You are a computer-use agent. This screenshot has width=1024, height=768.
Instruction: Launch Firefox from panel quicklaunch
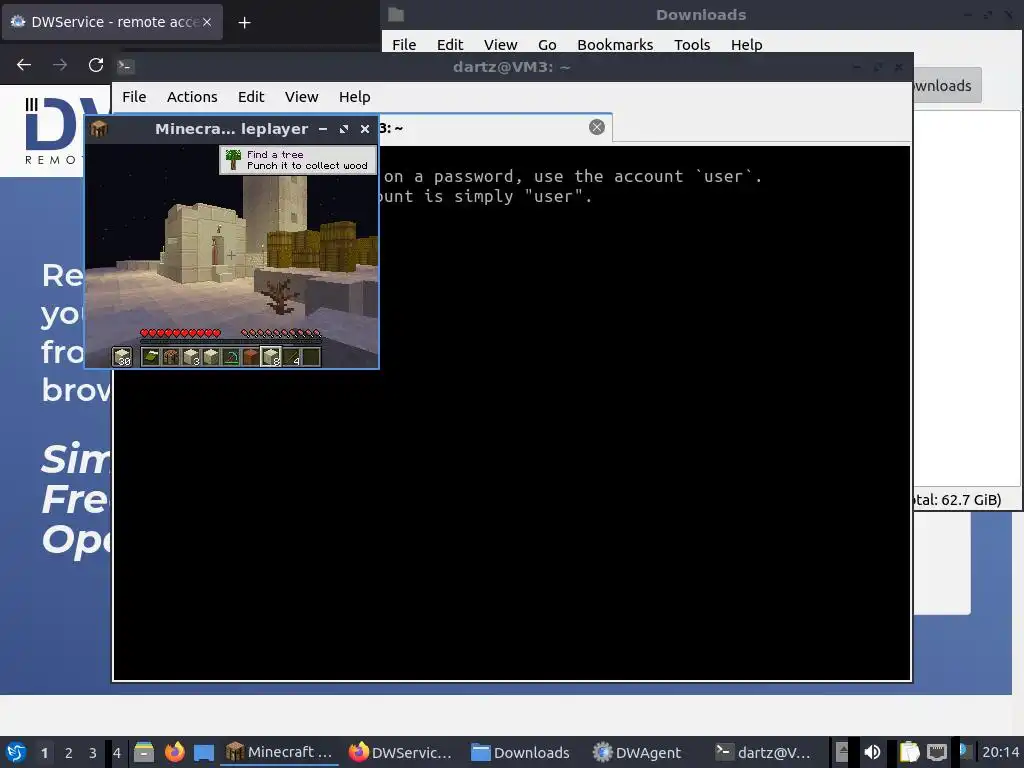point(174,752)
